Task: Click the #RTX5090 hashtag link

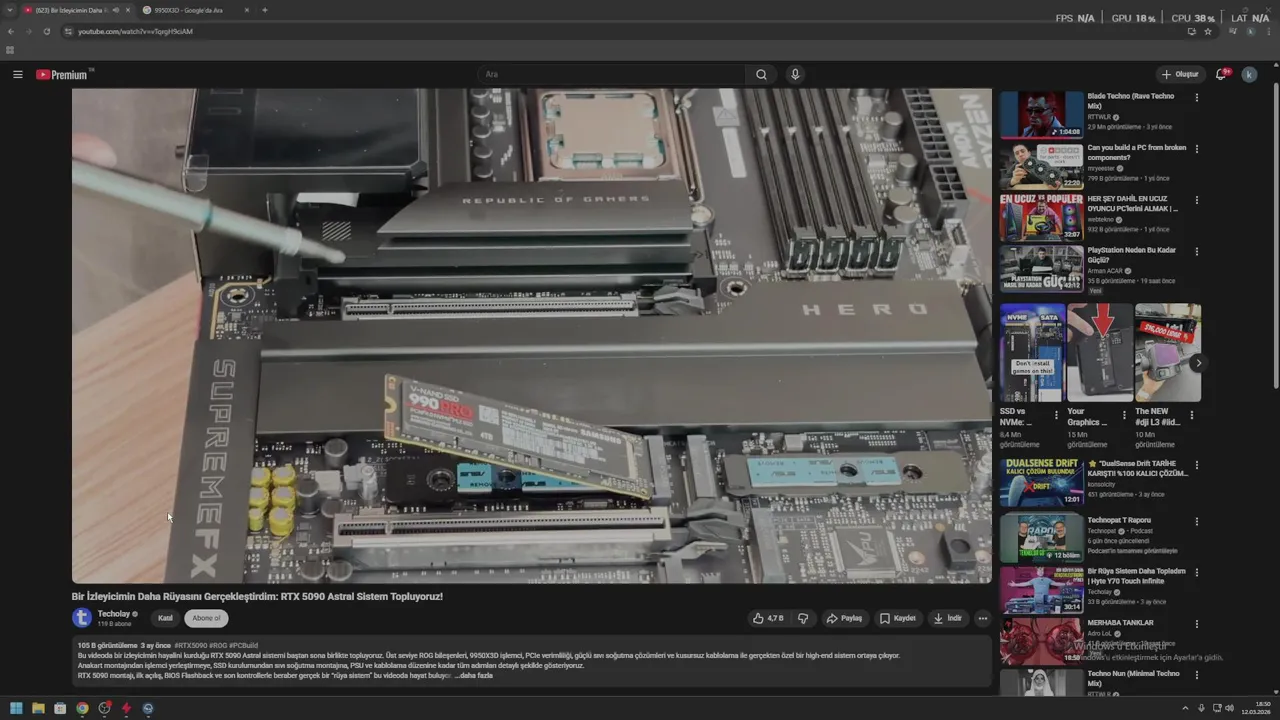Action: click(190, 646)
